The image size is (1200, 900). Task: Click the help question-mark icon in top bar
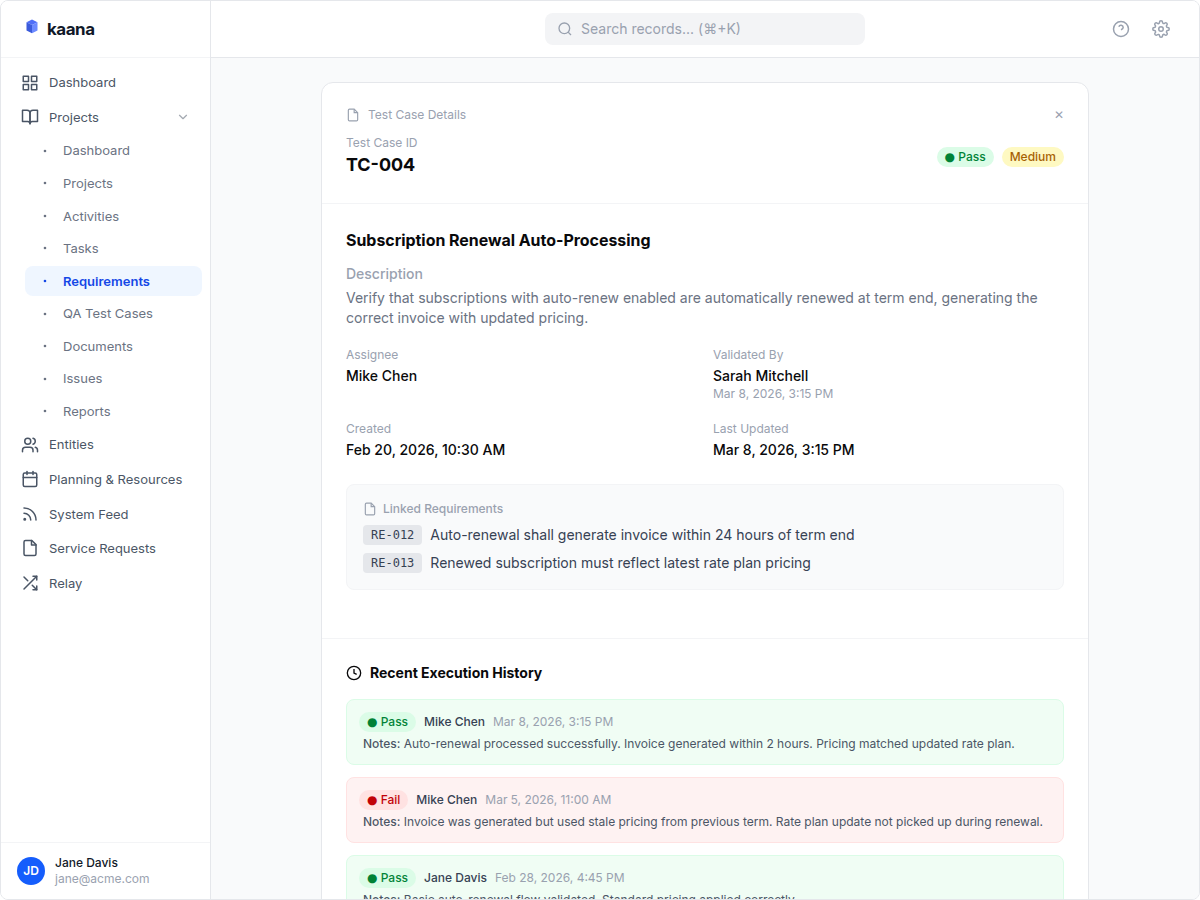[1120, 29]
